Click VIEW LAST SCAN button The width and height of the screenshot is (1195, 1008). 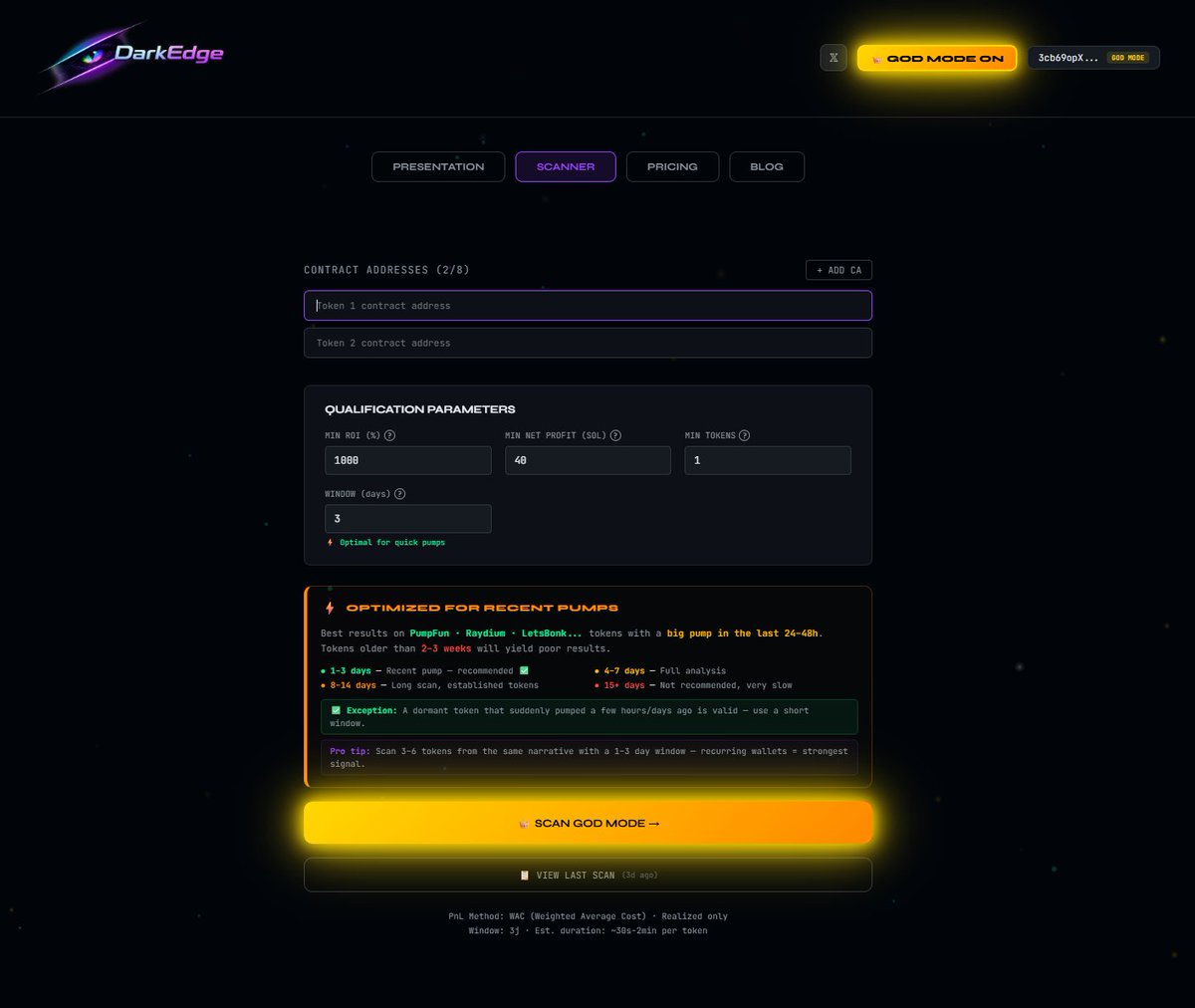588,876
